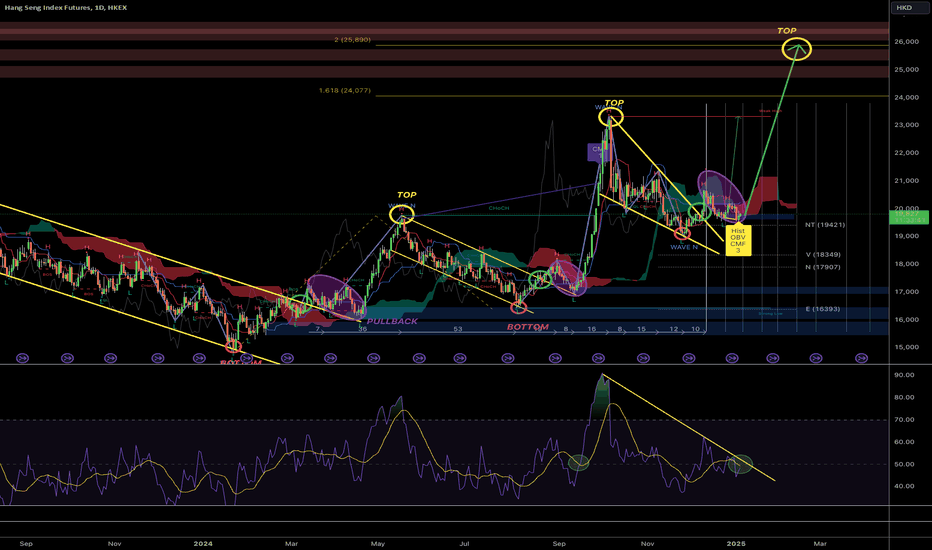The width and height of the screenshot is (932, 550).
Task: Click the 16,000 price axis label
Action: coord(904,319)
